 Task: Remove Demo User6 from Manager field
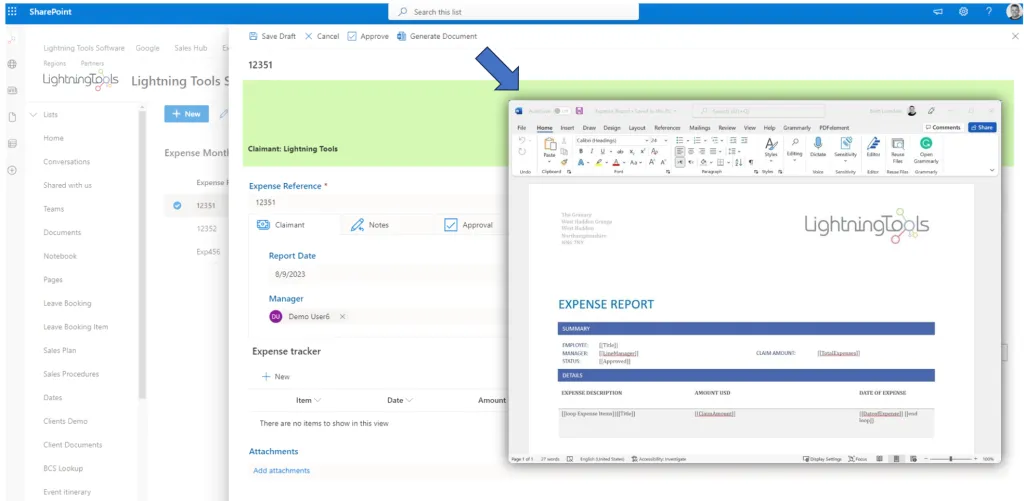[342, 317]
